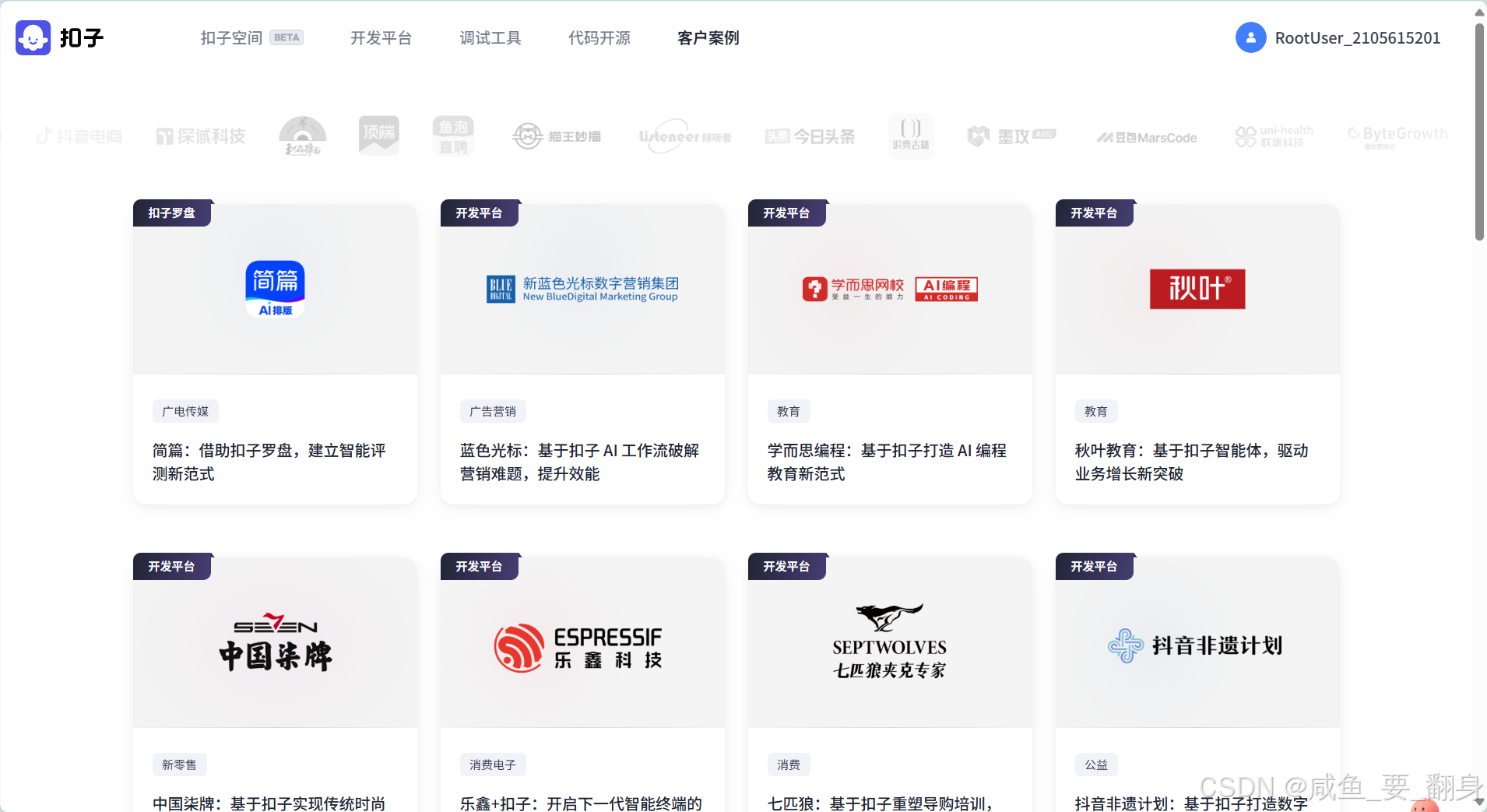Click the 公益 category tag
Image resolution: width=1487 pixels, height=812 pixels.
[1096, 765]
